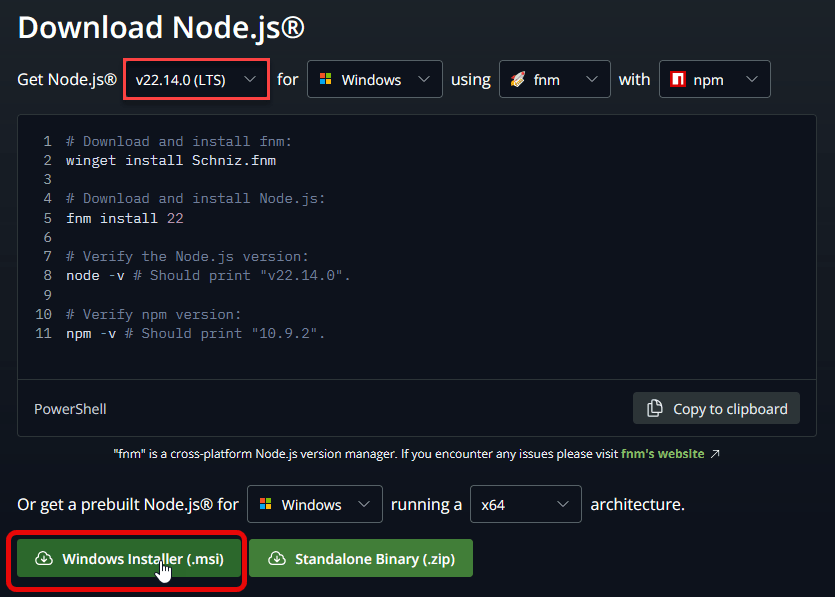This screenshot has height=597, width=835.
Task: Expand the npm package manager dropdown chevron
Action: point(750,80)
